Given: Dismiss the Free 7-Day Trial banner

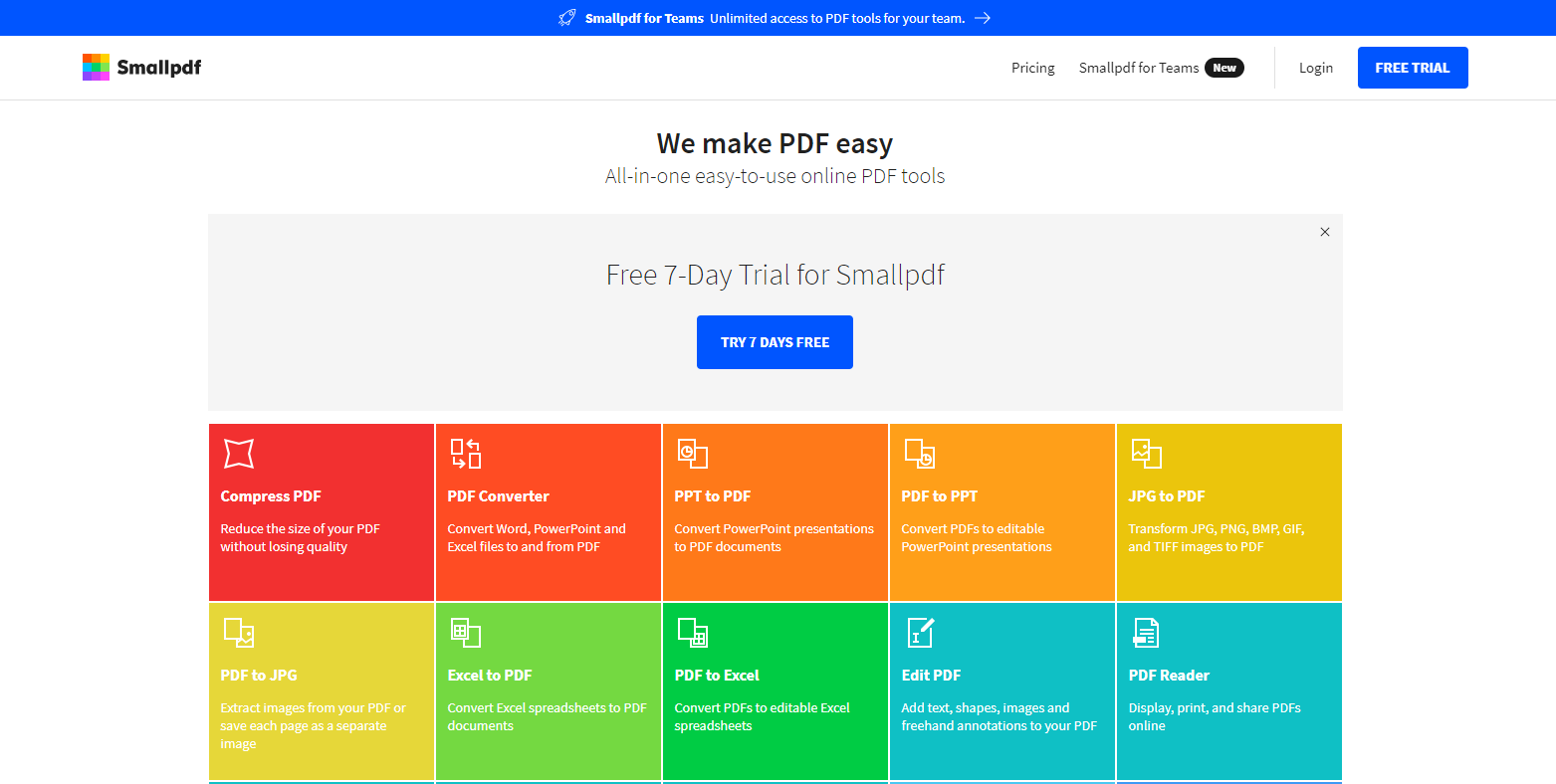Looking at the screenshot, I should point(1325,232).
